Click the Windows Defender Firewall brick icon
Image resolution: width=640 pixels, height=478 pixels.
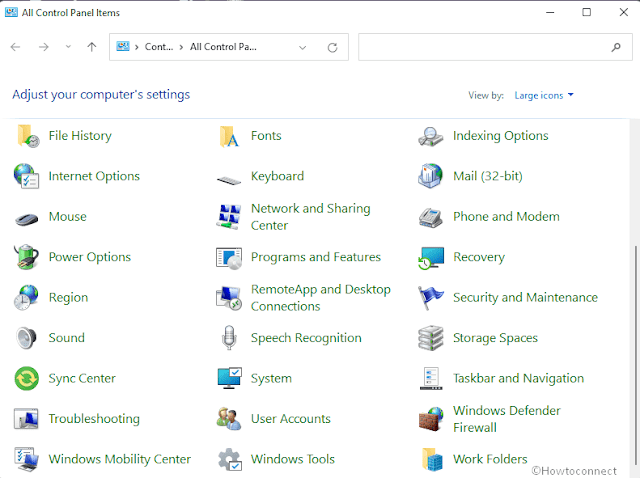click(x=431, y=419)
